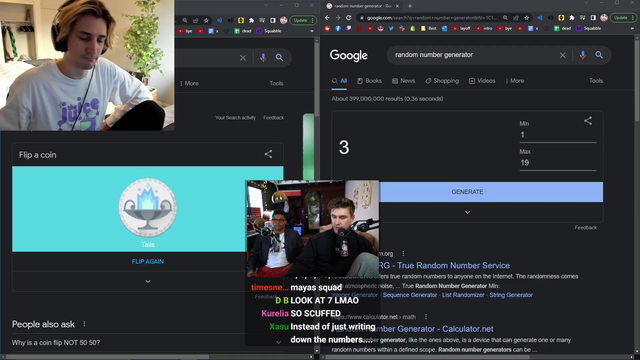Expand the random number generator widget chevron

click(467, 212)
